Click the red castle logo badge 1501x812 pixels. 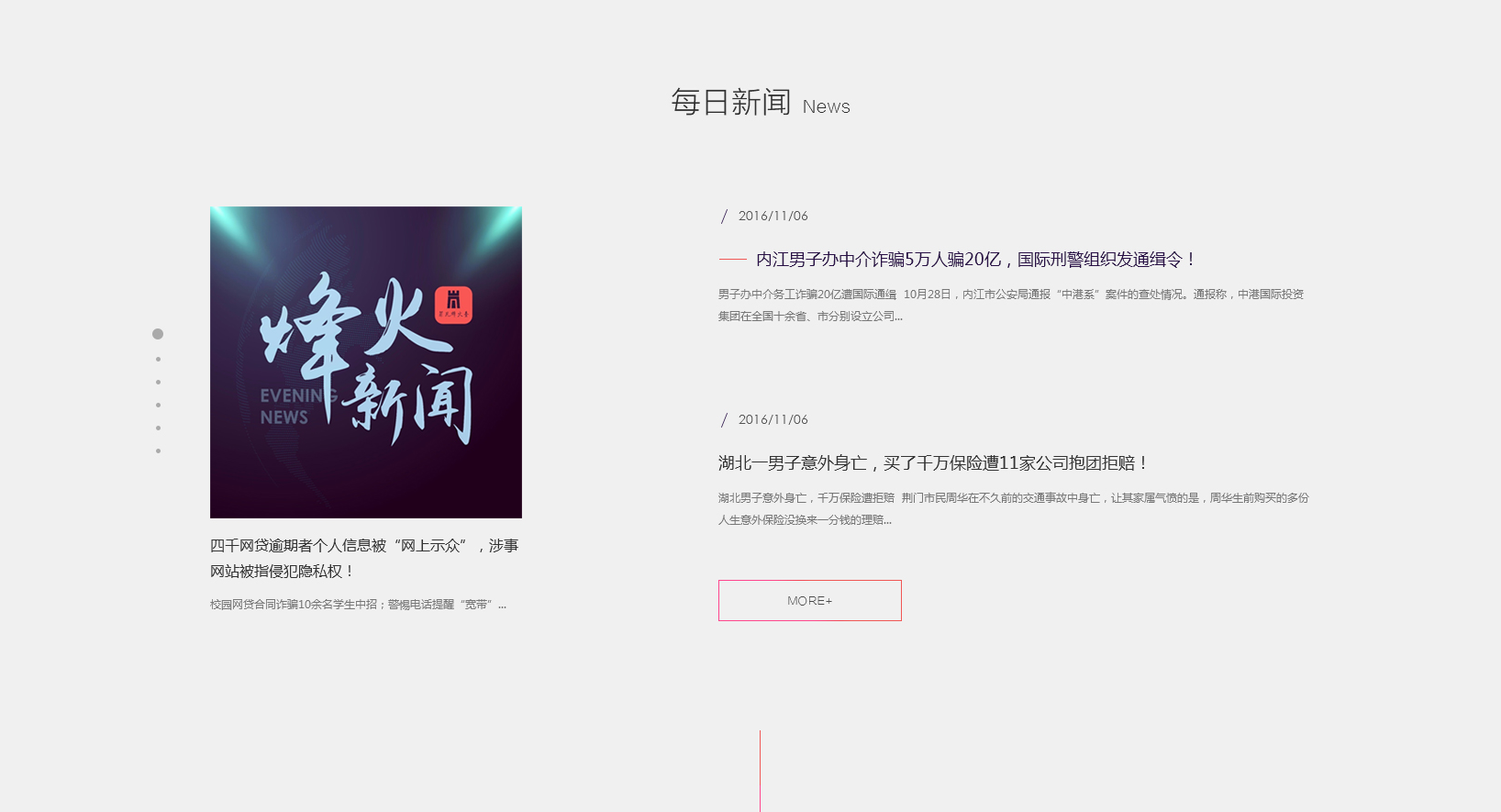tap(452, 305)
